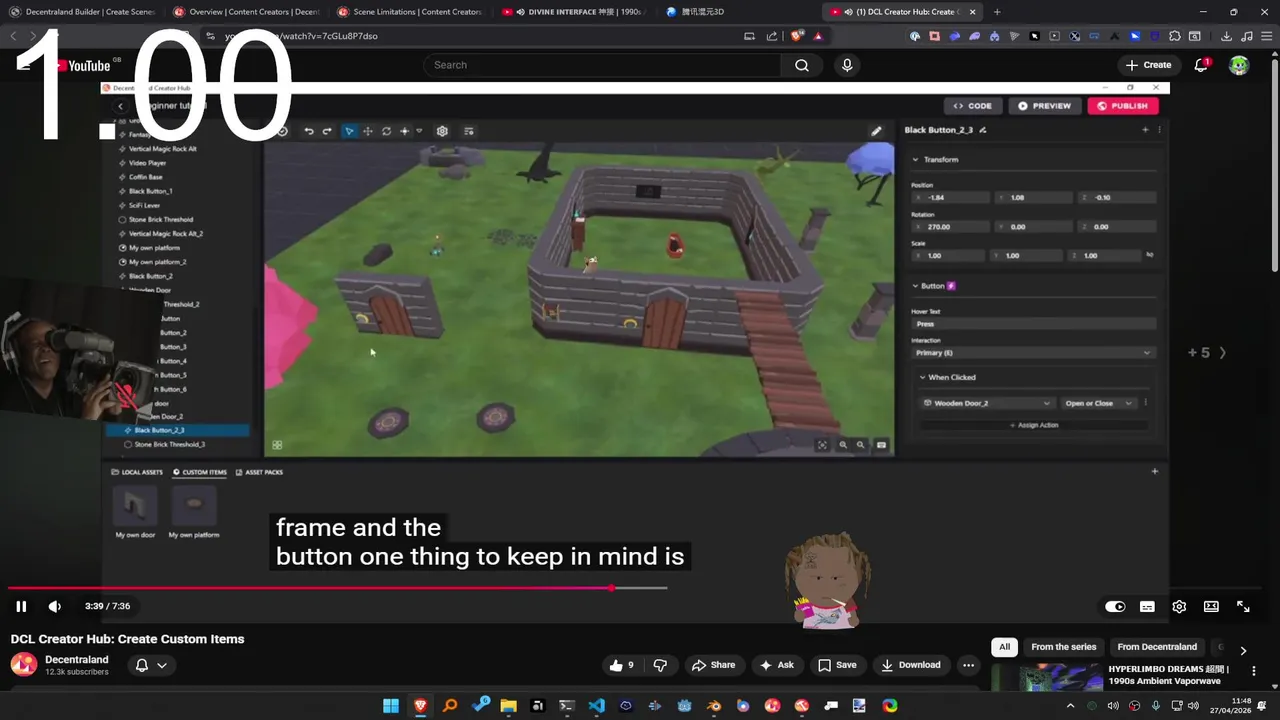This screenshot has height=720, width=1280.
Task: Open Wooden Door_2 entity dropdown
Action: pyautogui.click(x=987, y=403)
